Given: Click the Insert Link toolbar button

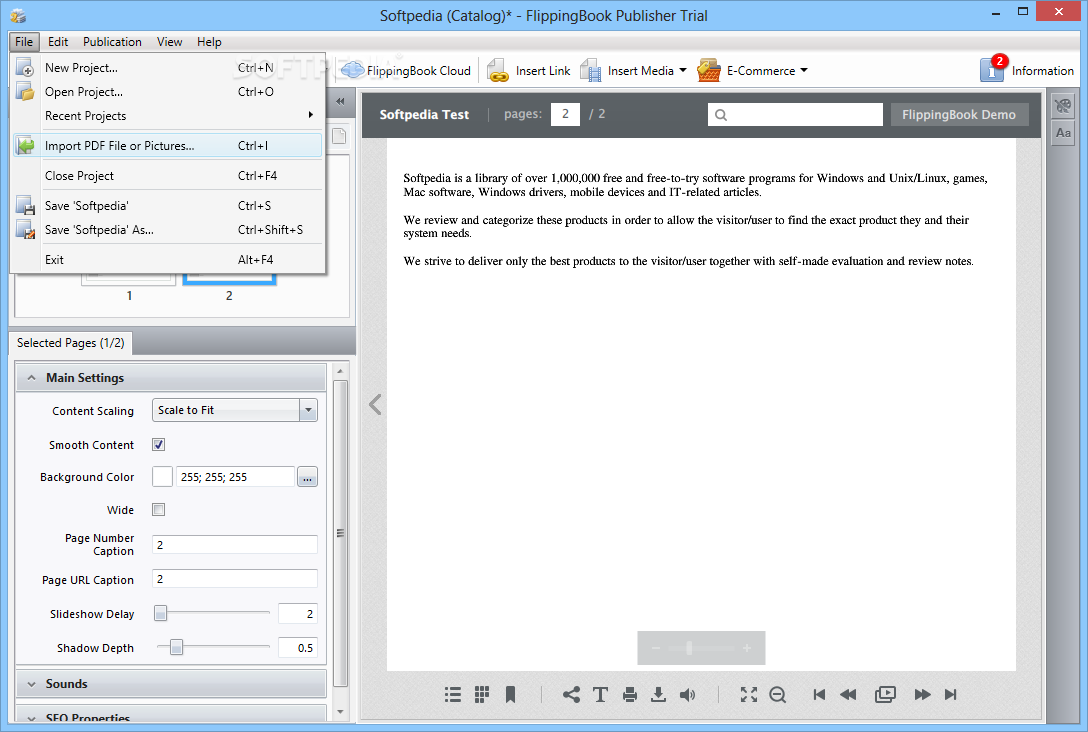Looking at the screenshot, I should (529, 70).
